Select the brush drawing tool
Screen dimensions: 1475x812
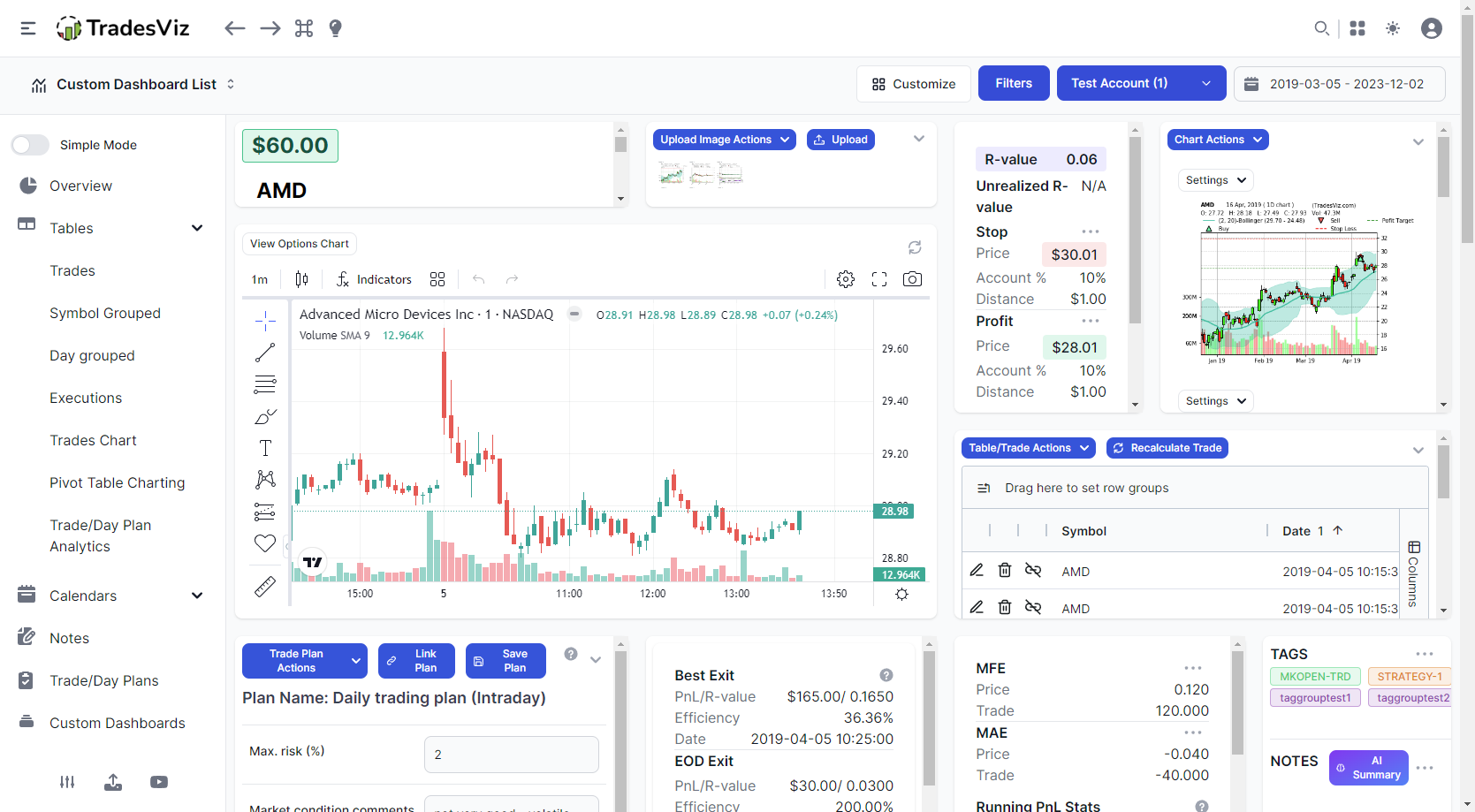pyautogui.click(x=265, y=416)
